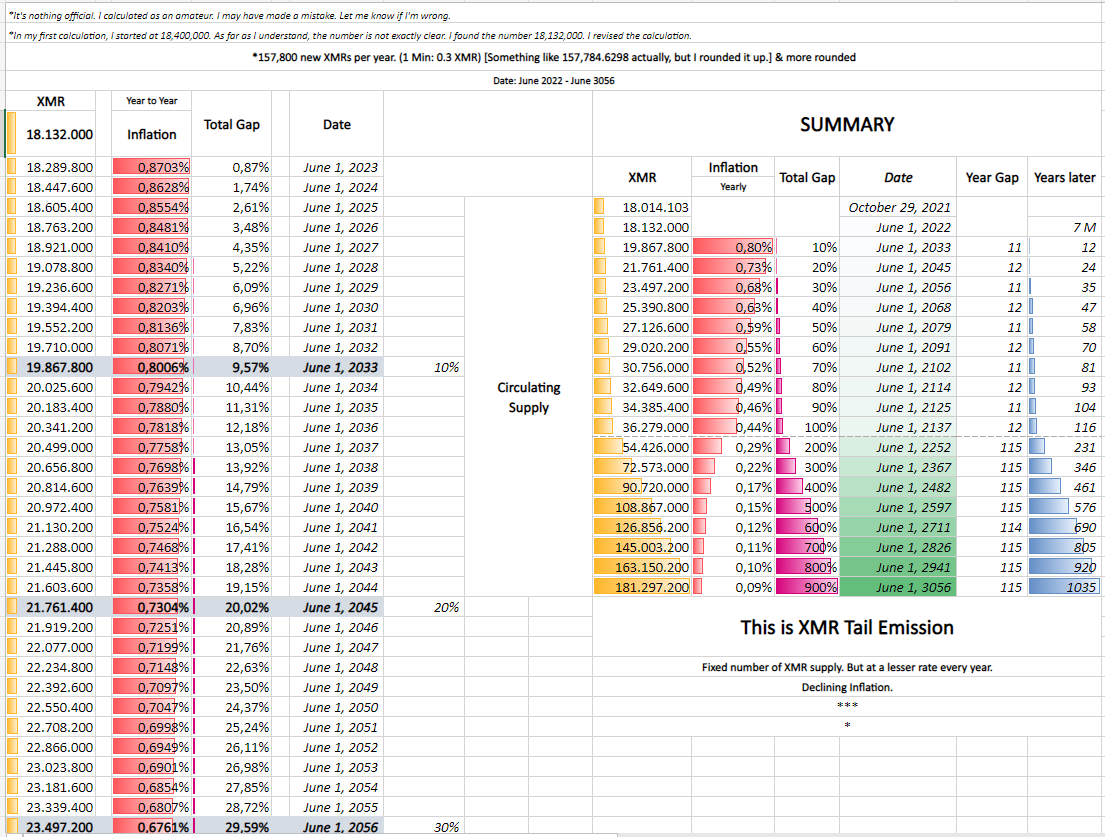Viewport: 1105px width, 837px height.
Task: Click the bold total gap cell 9,57%
Action: point(231,367)
